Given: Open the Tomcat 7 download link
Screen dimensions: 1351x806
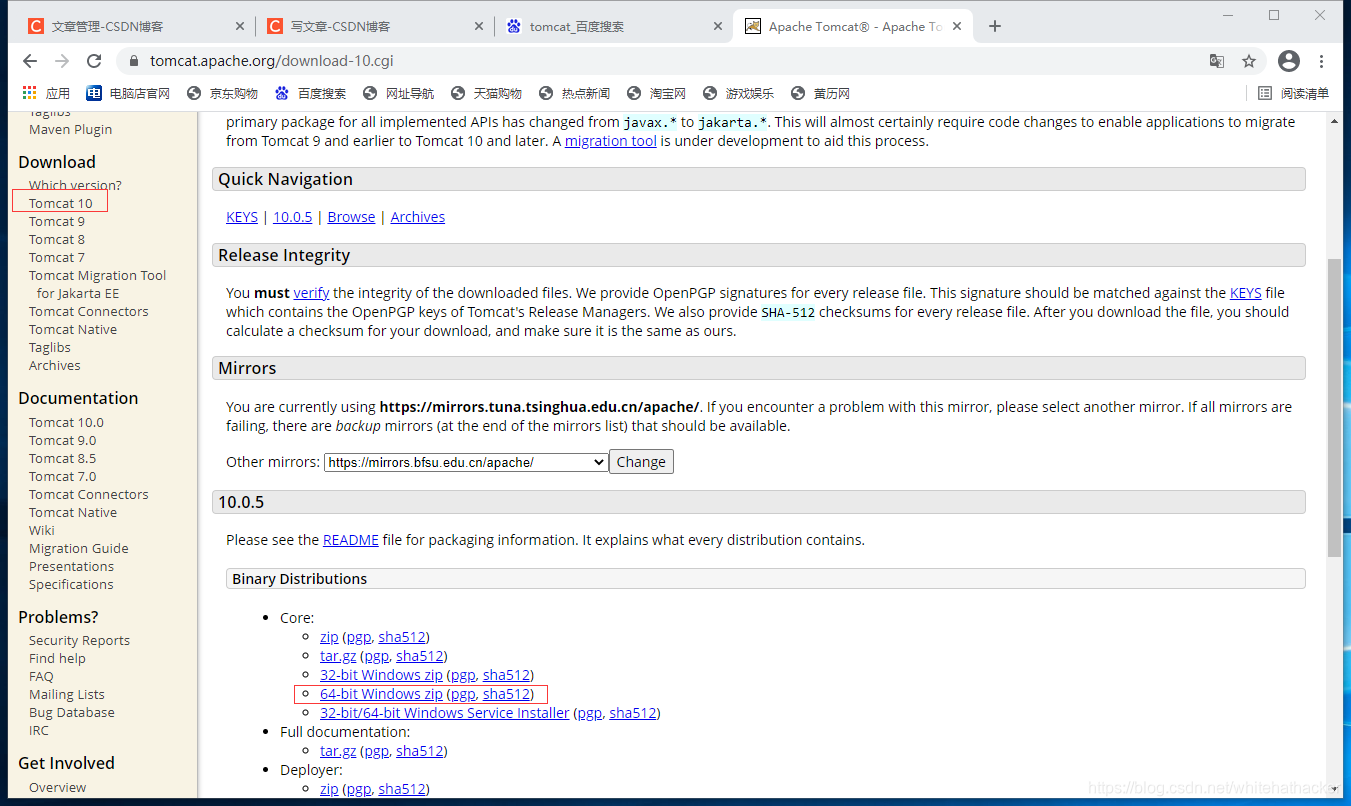Looking at the screenshot, I should (x=57, y=257).
